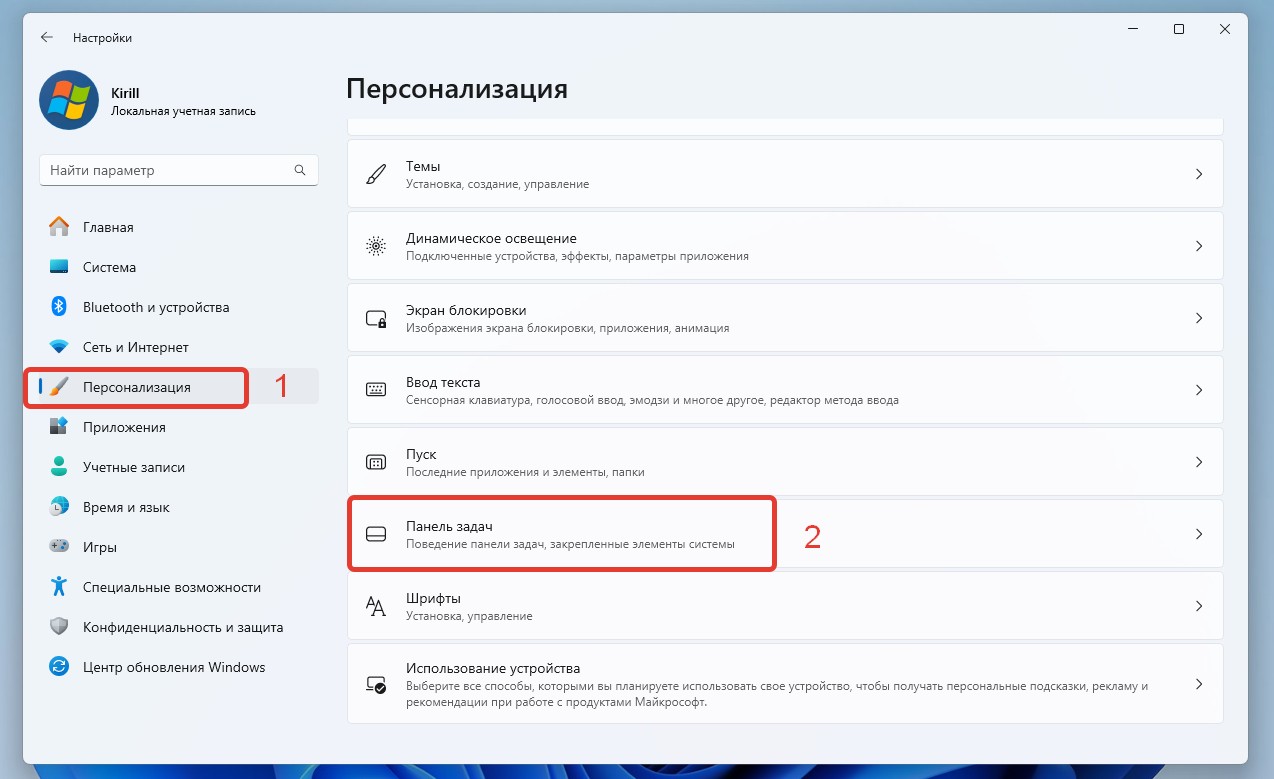The height and width of the screenshot is (779, 1274).
Task: Click 'Использование устройства' title text
Action: [x=493, y=668]
